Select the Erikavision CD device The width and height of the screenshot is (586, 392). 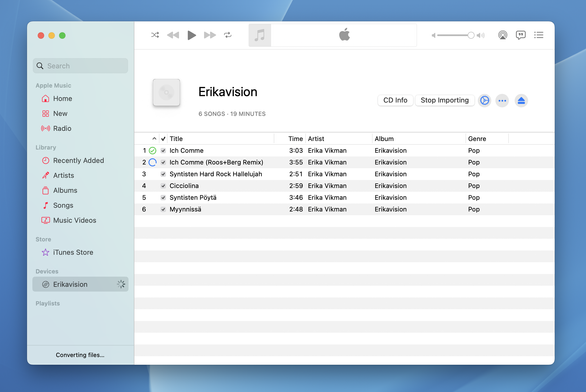(x=80, y=284)
